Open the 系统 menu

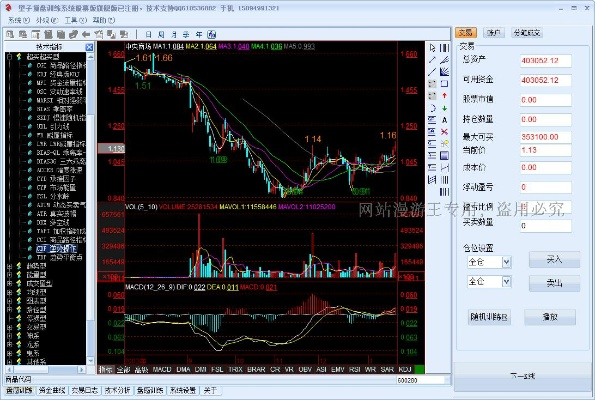tap(19, 20)
